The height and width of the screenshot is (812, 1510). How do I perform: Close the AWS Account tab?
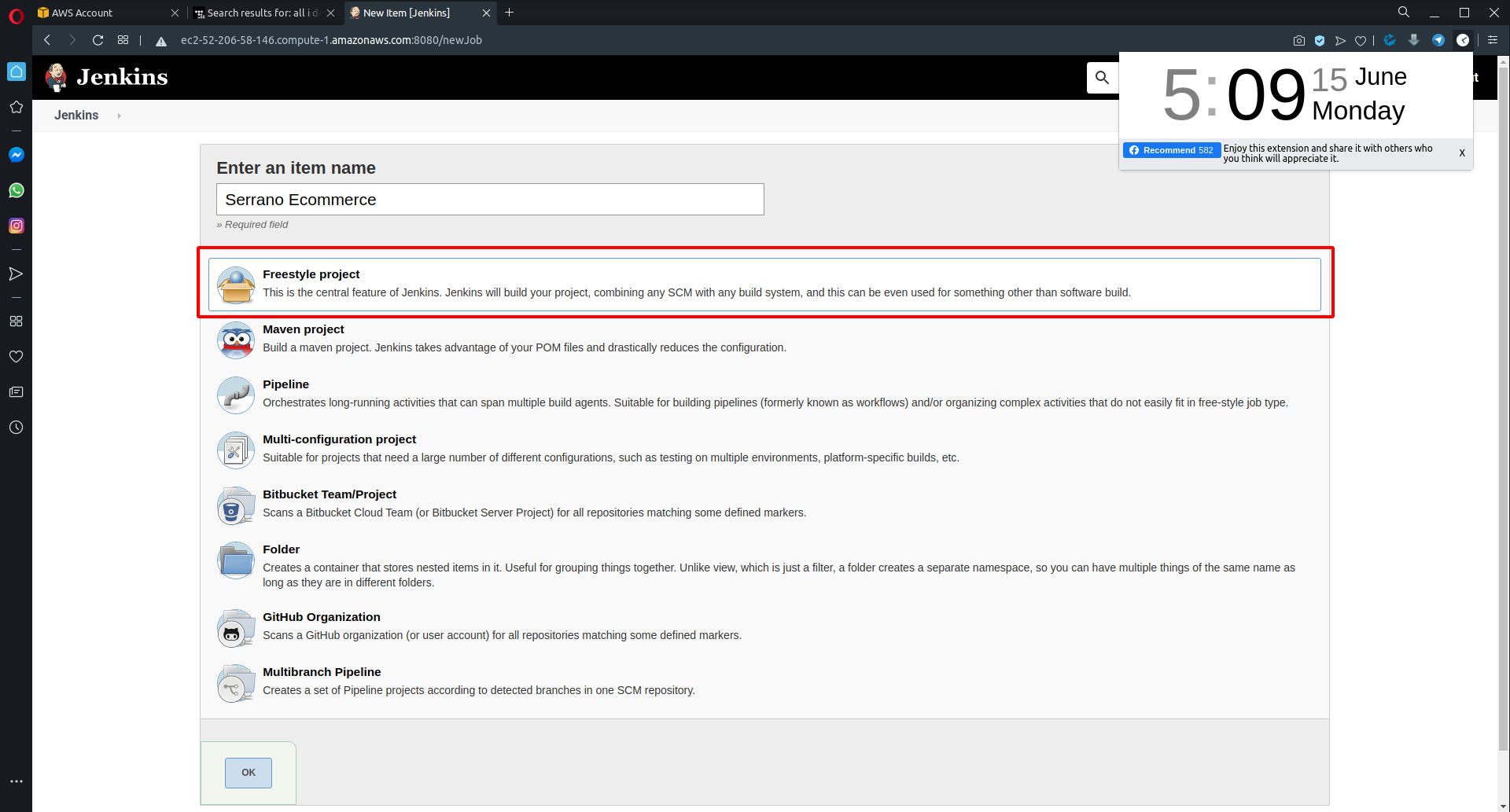175,13
